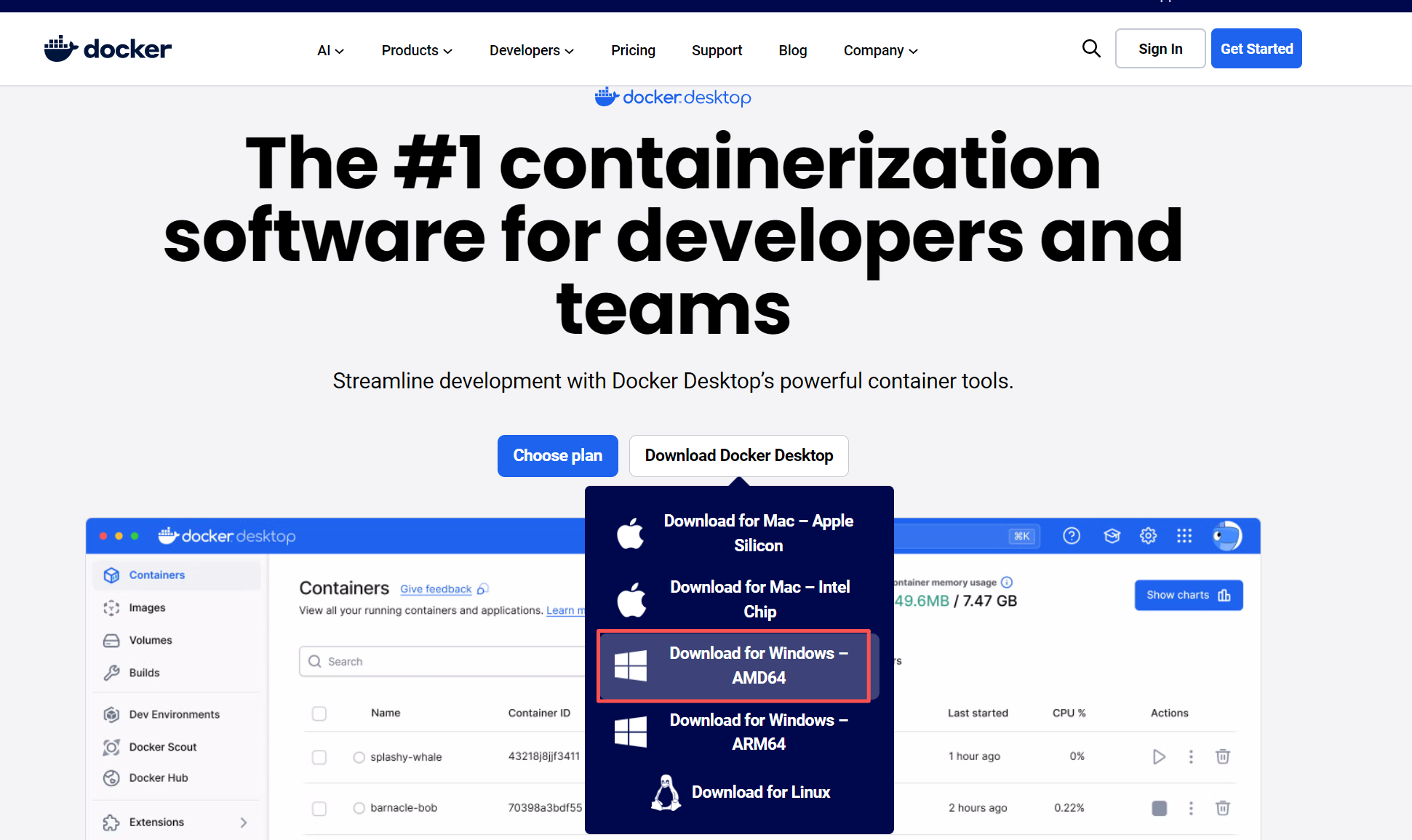
Task: Open the Learn more link under Containers
Action: 565,610
